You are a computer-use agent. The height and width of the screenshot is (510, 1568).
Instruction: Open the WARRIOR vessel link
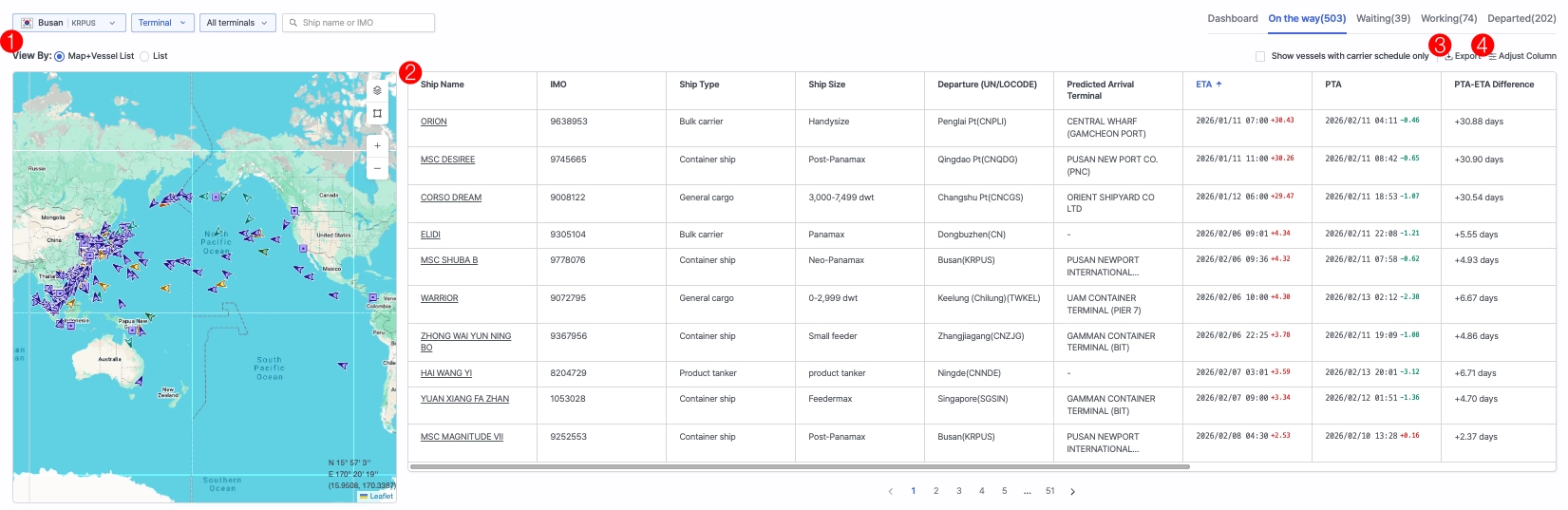point(439,298)
